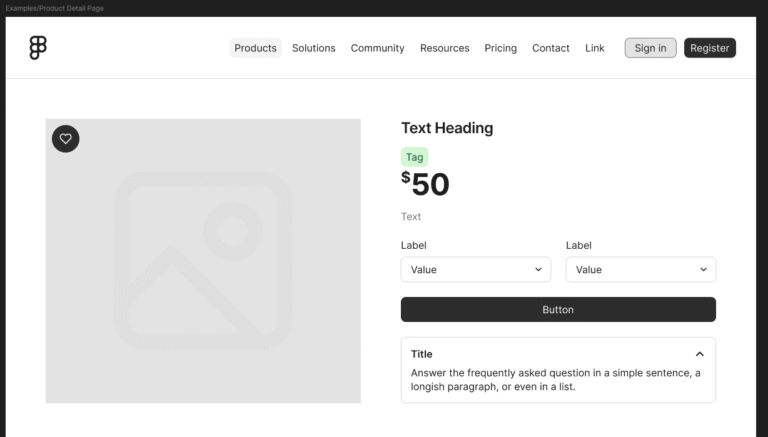The image size is (768, 437).
Task: Toggle the heart favorite icon on image
Action: tap(66, 139)
